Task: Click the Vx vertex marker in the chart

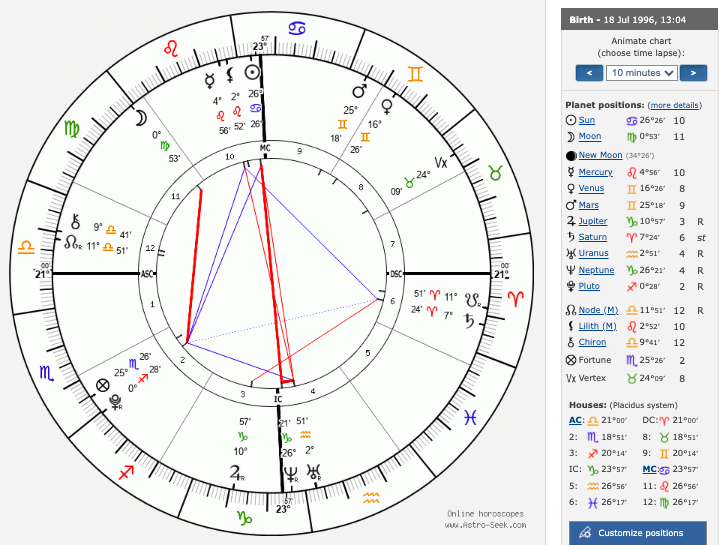Action: 441,162
